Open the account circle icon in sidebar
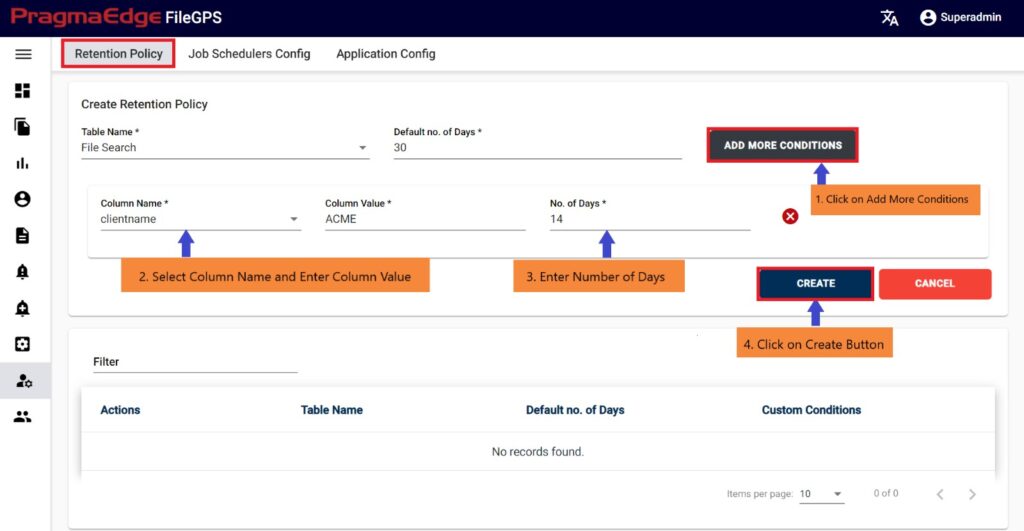1024x531 pixels. point(23,199)
